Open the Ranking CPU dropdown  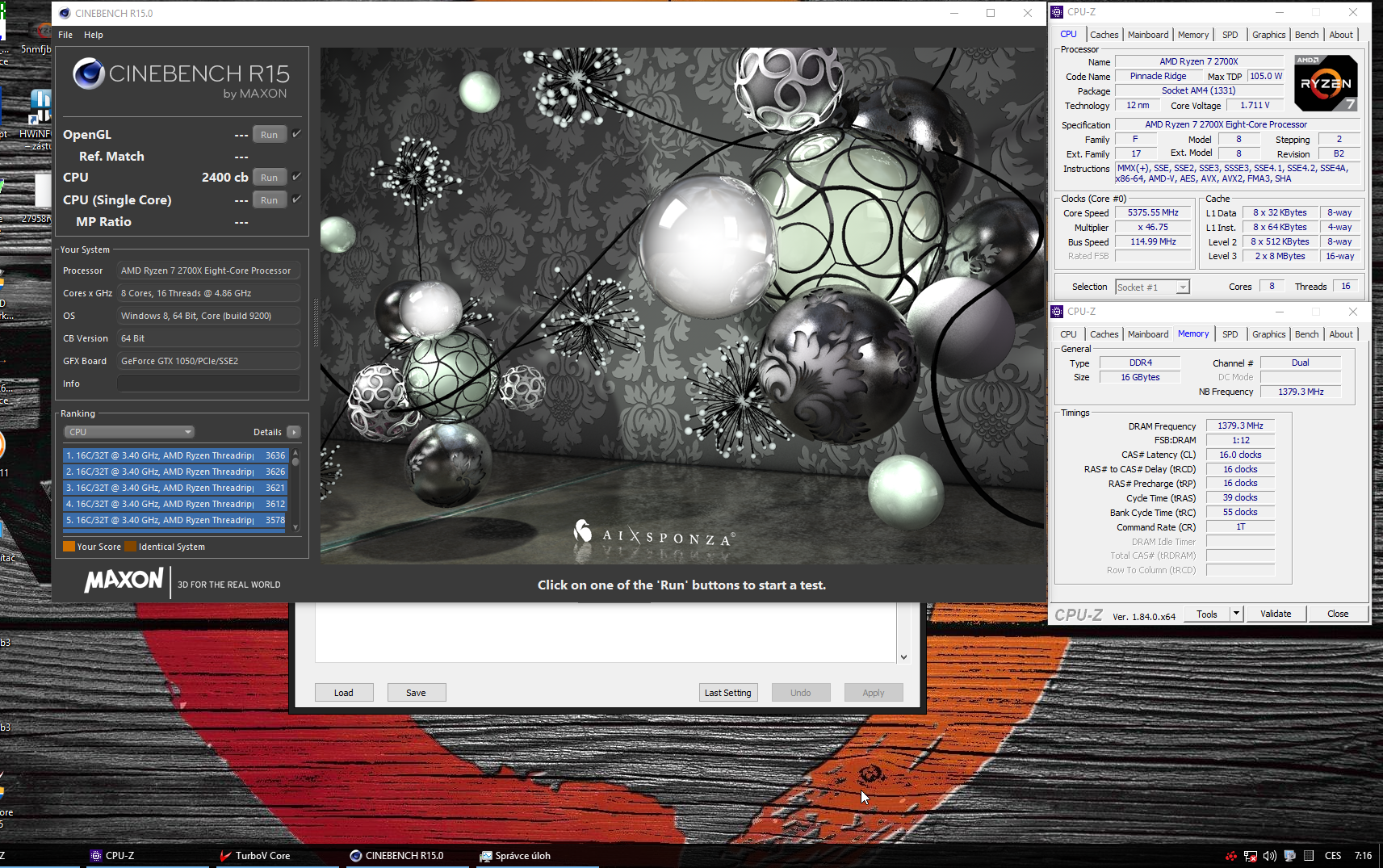[x=129, y=432]
